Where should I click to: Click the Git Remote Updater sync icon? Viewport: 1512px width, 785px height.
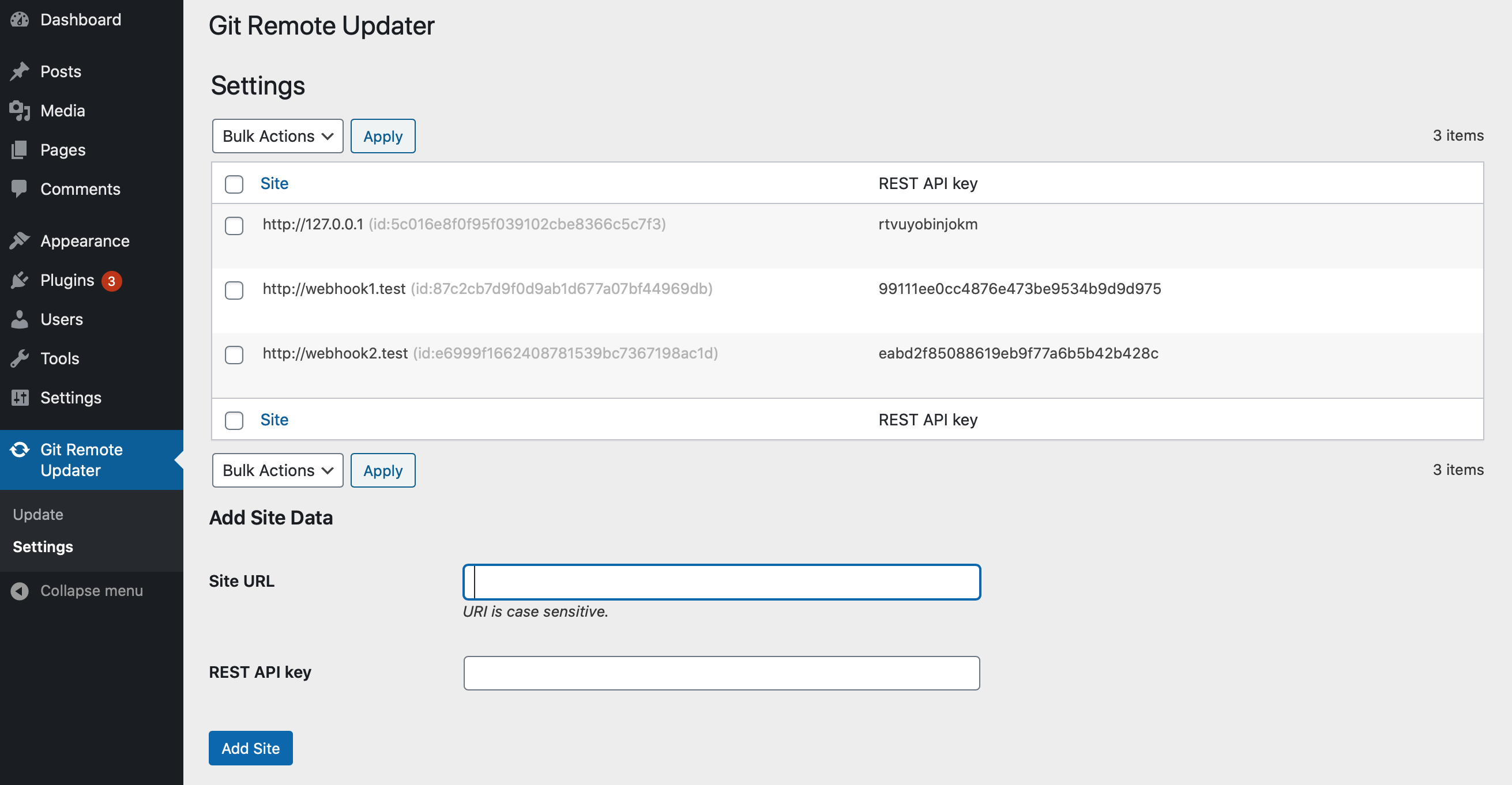20,450
